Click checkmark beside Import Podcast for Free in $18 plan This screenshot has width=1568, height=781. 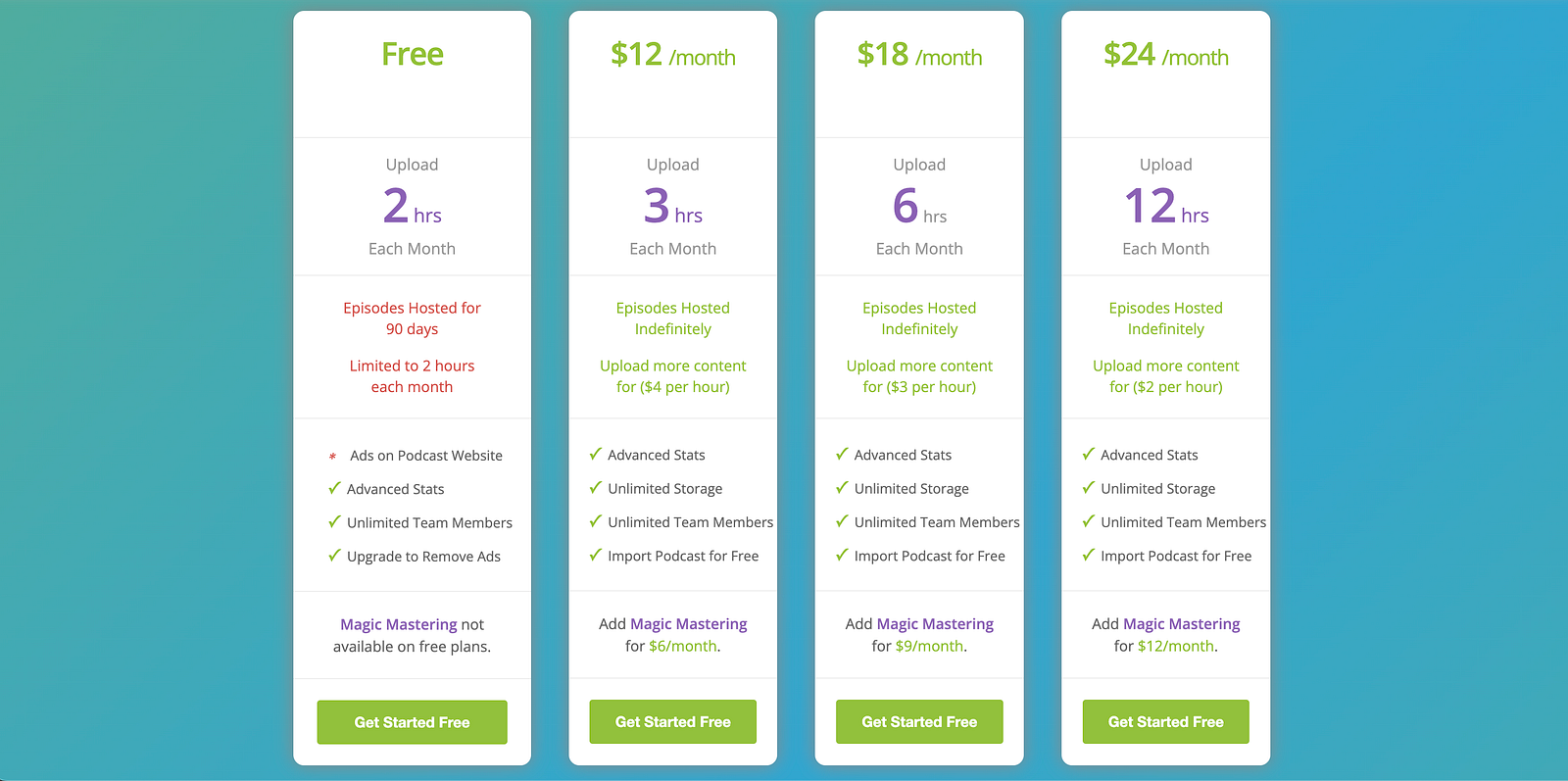(842, 555)
